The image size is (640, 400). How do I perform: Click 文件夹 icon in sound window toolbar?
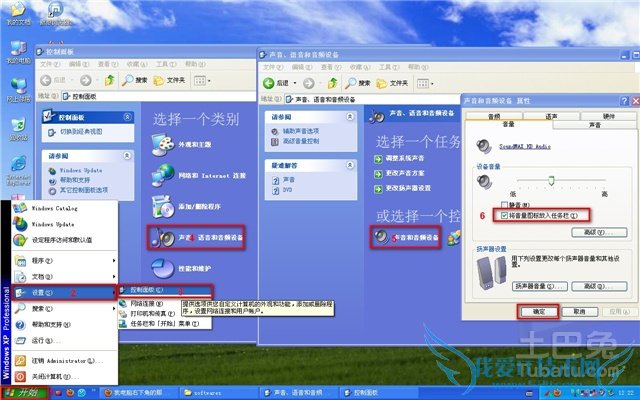(x=382, y=83)
